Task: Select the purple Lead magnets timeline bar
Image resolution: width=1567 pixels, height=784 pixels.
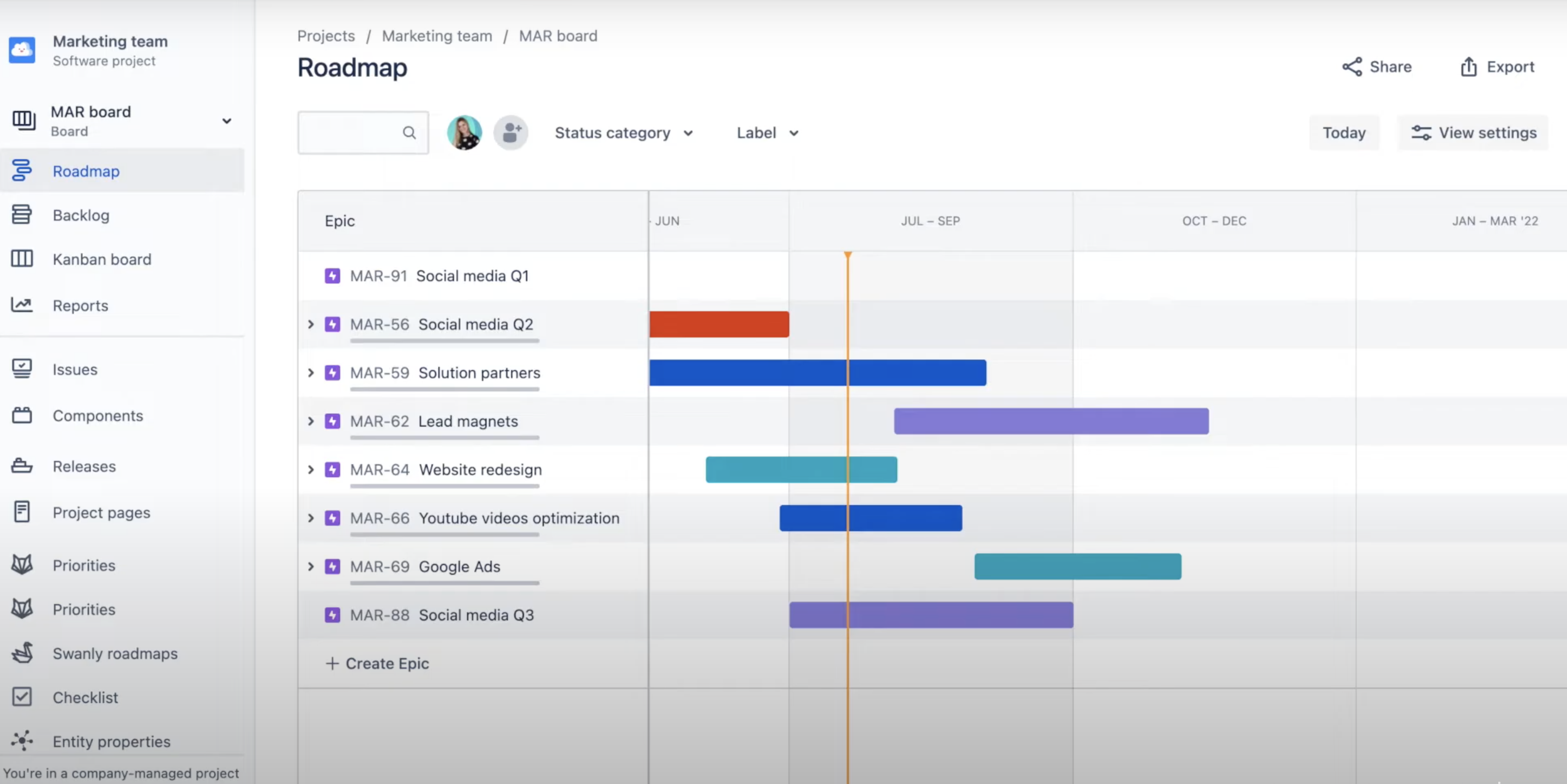Action: click(x=1051, y=421)
